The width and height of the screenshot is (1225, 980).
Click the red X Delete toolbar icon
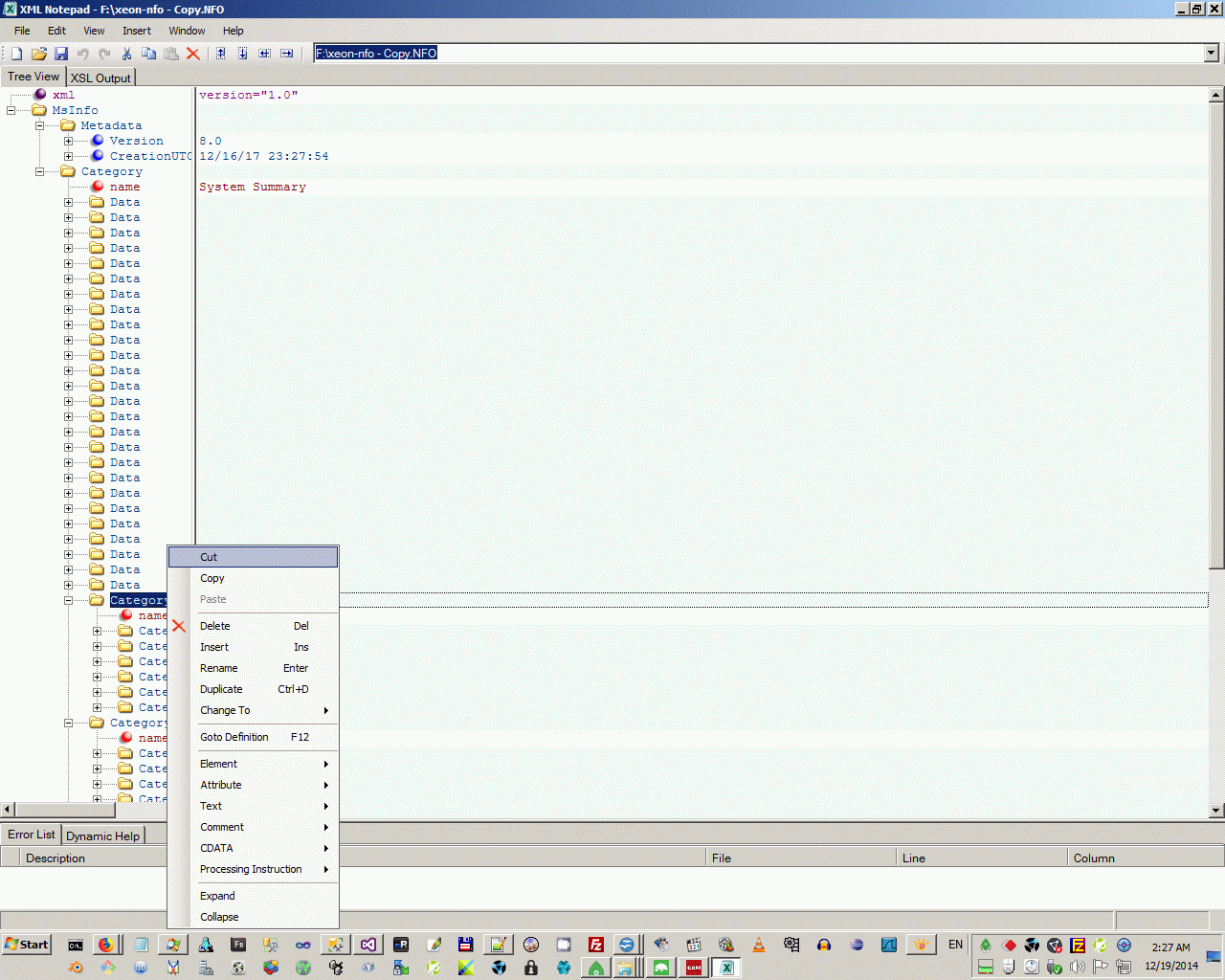pyautogui.click(x=193, y=54)
